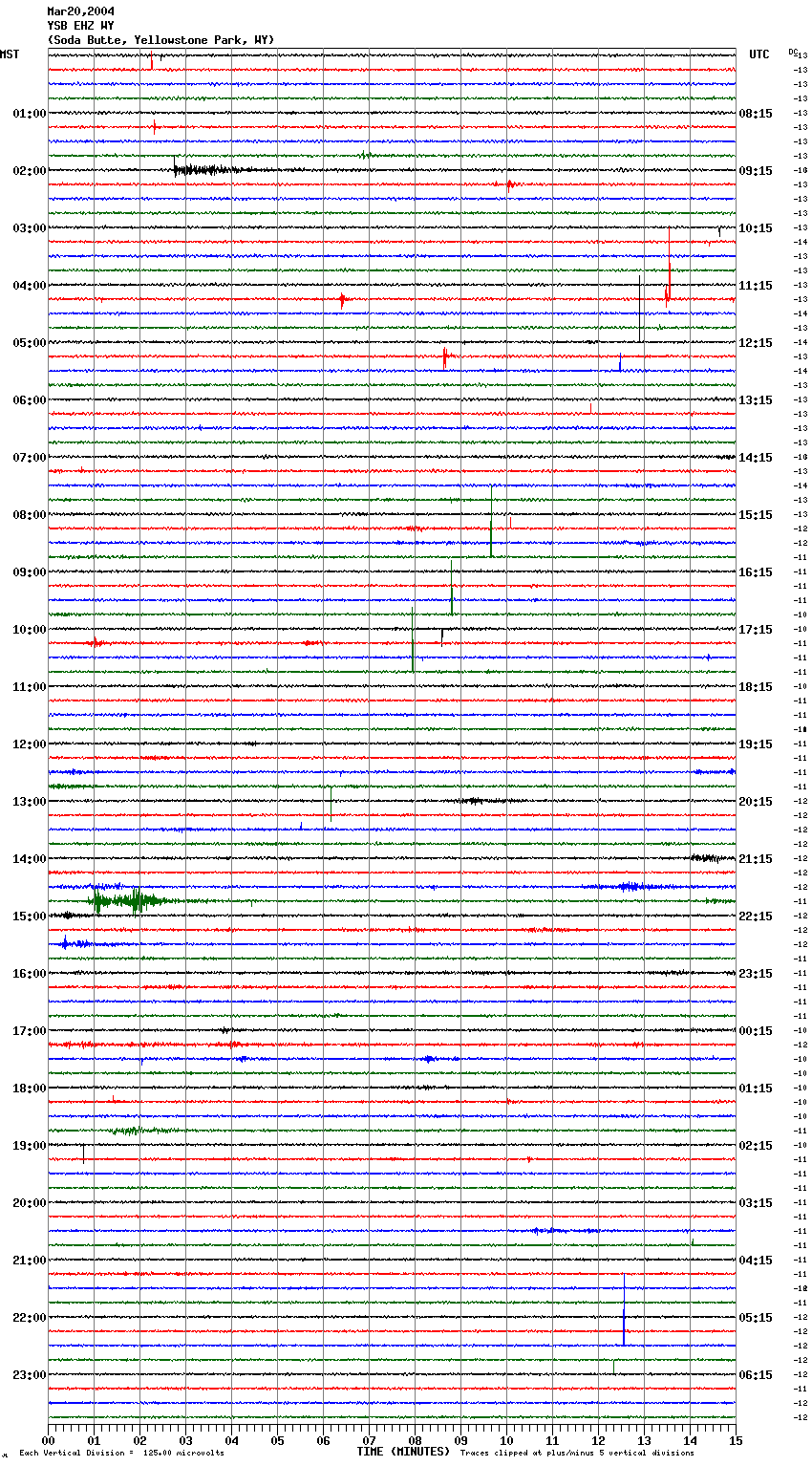Click the 03:15 UTC time label
This screenshot has height=1466, width=812.
coord(756,1203)
